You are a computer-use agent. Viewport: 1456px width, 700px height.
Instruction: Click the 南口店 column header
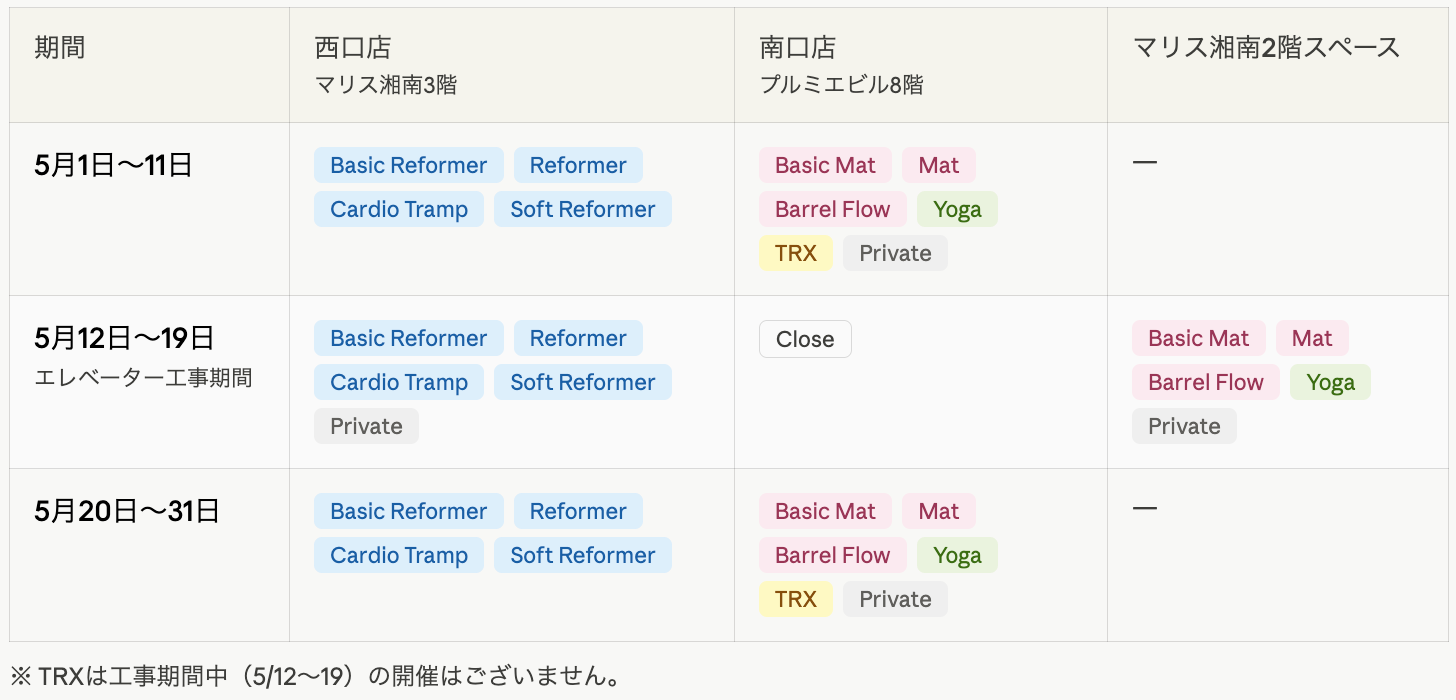click(x=797, y=47)
